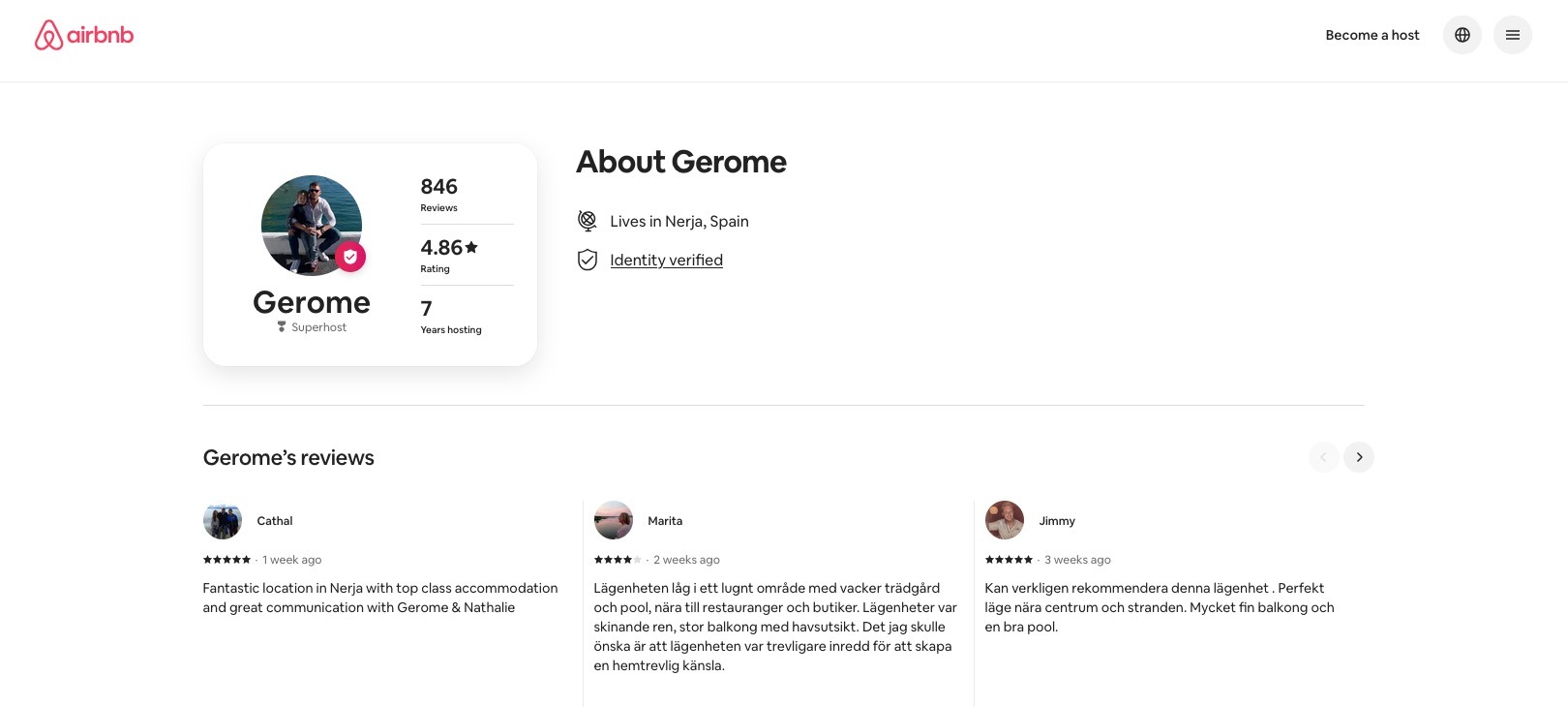
Task: Click the 7 Years hosting stat
Action: pos(450,316)
